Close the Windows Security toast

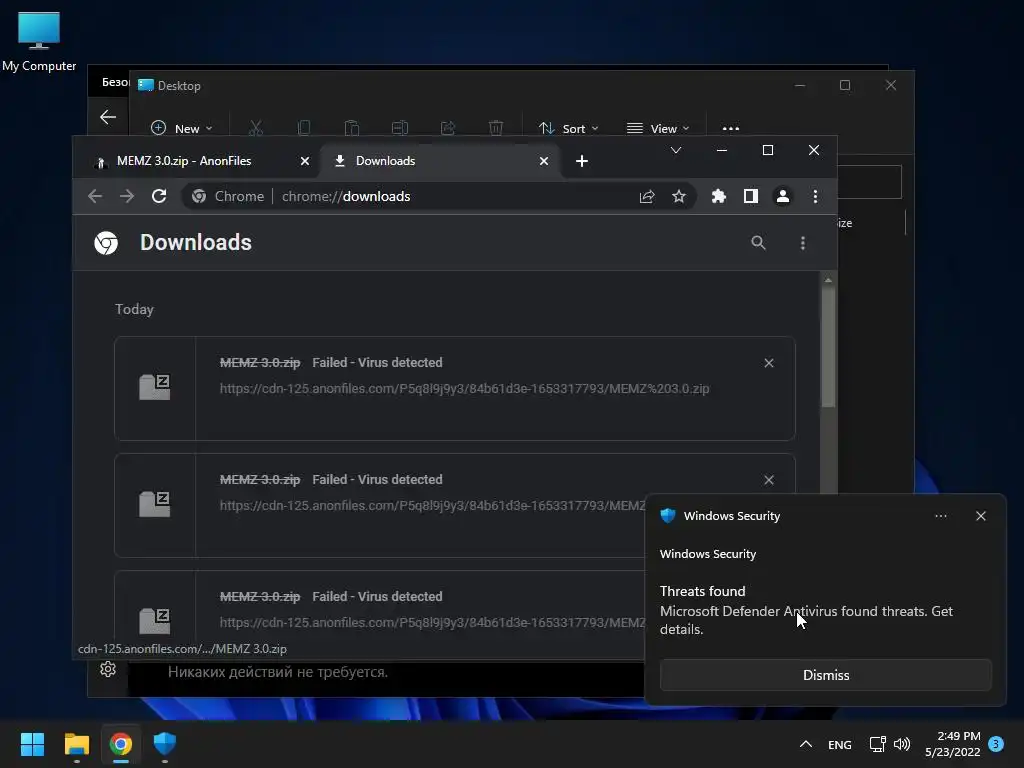980,516
